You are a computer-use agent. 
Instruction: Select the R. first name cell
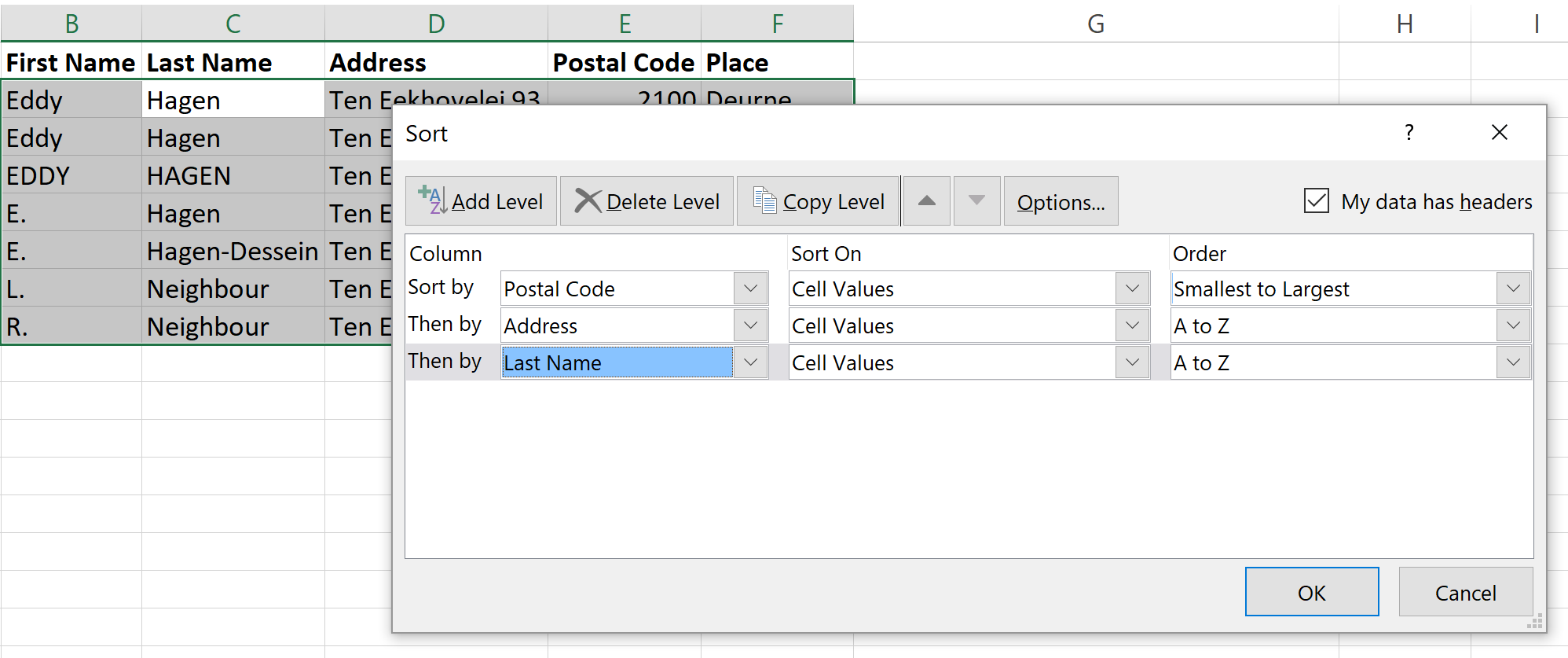point(71,325)
